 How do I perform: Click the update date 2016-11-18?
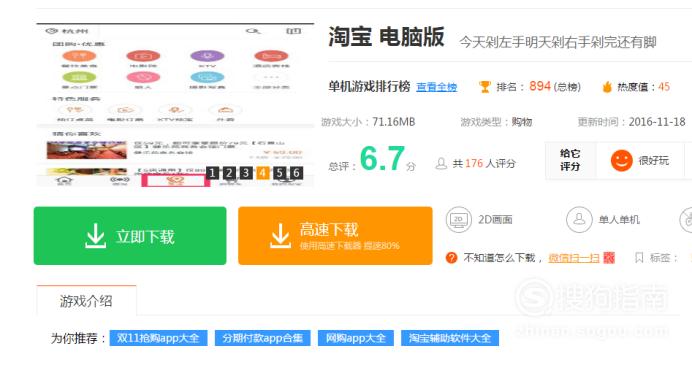(x=657, y=122)
